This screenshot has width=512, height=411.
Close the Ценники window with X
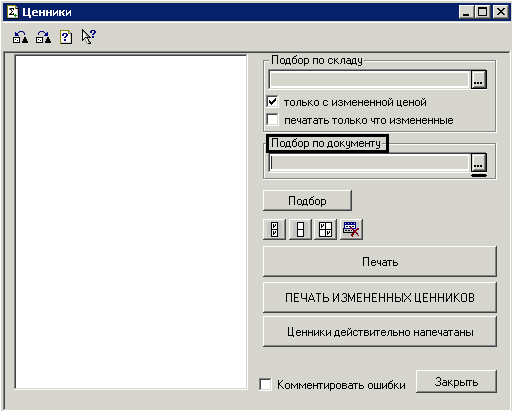(x=501, y=12)
